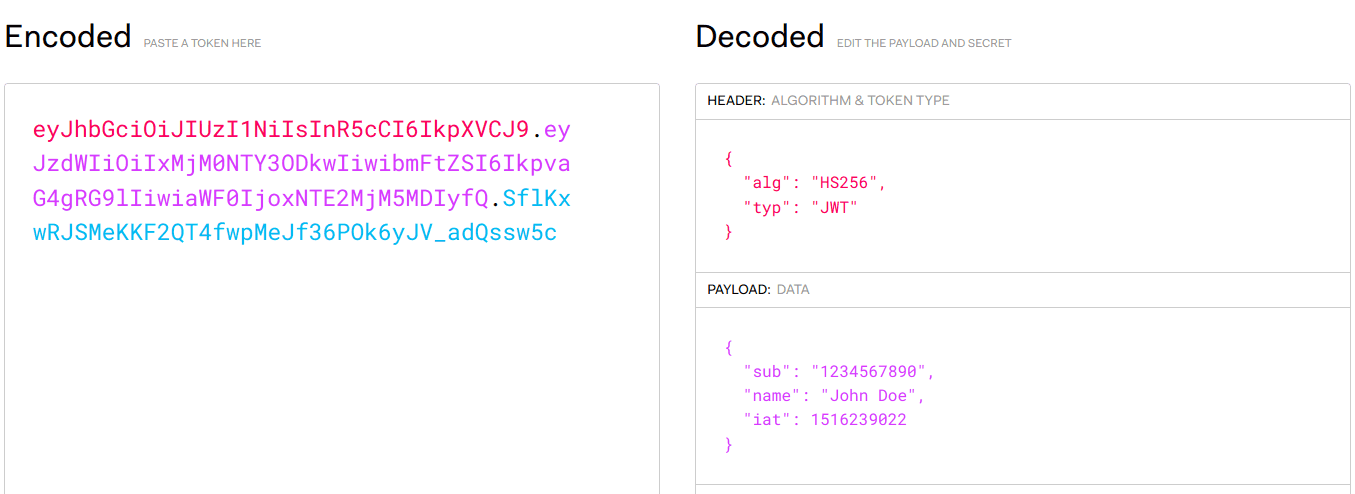Click the blue SflKx signature fragment
The image size is (1355, 494).
(x=537, y=199)
